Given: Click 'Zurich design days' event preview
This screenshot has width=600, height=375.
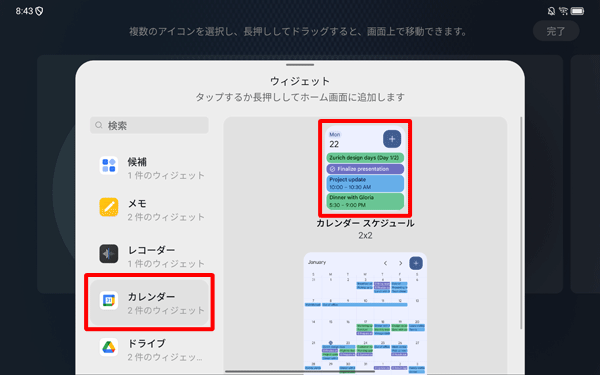Looking at the screenshot, I should click(x=365, y=158).
